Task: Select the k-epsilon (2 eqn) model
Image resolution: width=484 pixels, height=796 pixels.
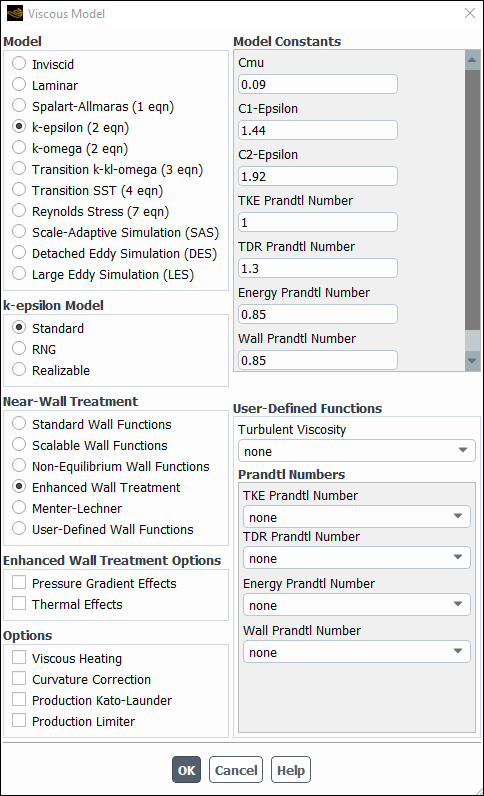Action: coord(19,126)
